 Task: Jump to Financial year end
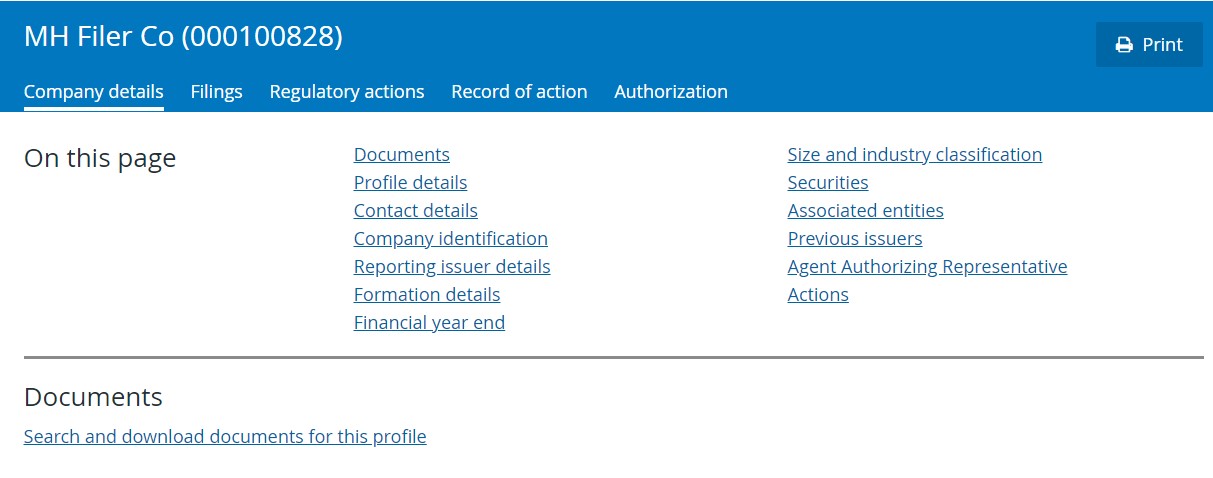429,323
